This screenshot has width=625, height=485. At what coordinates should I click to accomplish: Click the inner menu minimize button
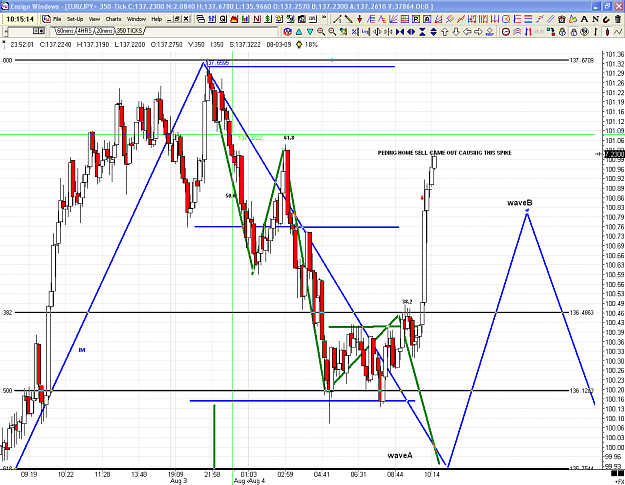point(169,19)
